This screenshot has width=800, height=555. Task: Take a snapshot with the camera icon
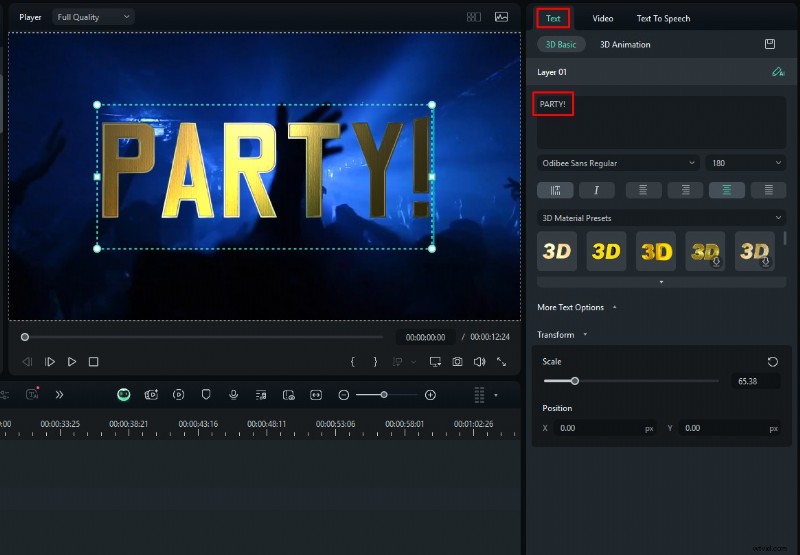coord(457,362)
